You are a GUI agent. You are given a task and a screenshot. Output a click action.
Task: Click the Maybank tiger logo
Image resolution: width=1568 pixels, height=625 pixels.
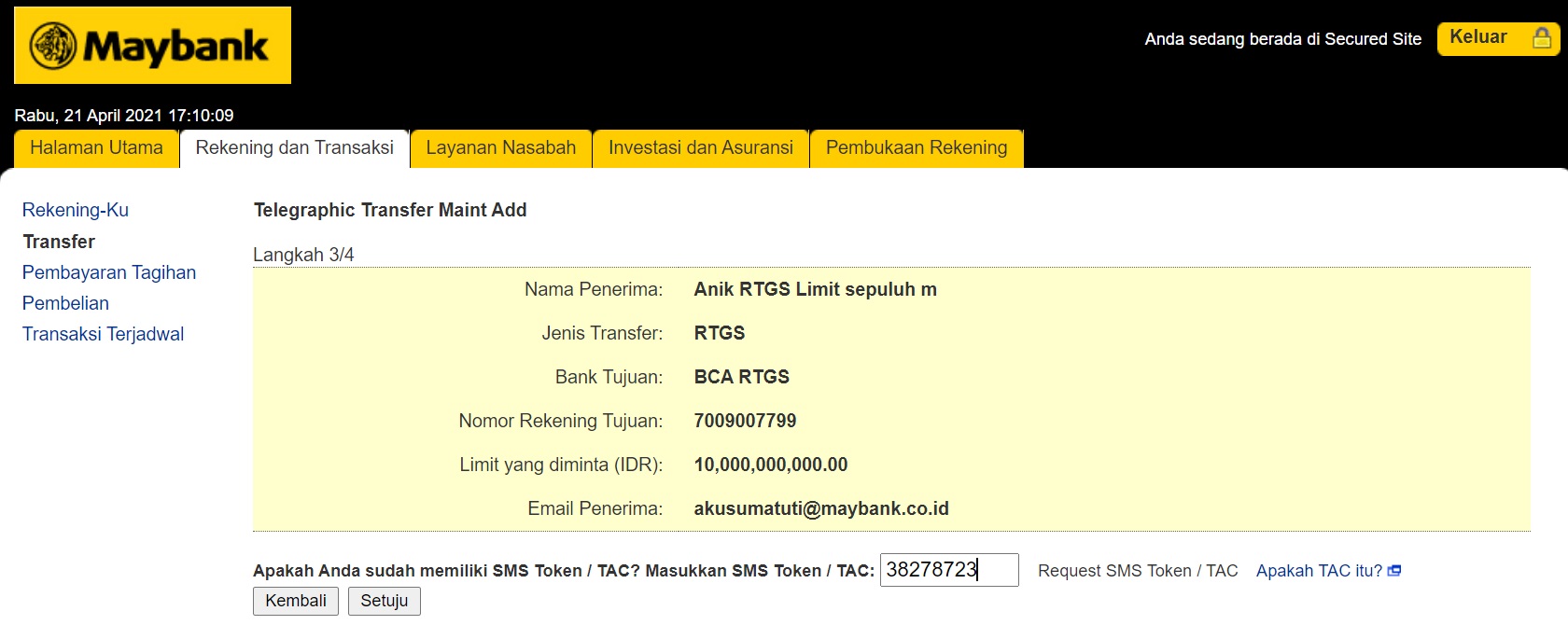(x=53, y=46)
